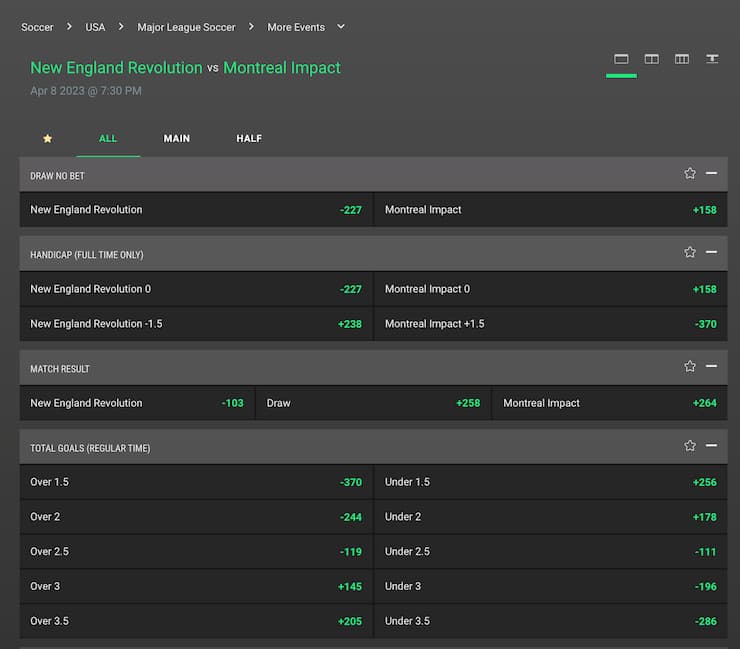Select Under 1.5 goals at +256
The height and width of the screenshot is (649, 740).
(551, 482)
